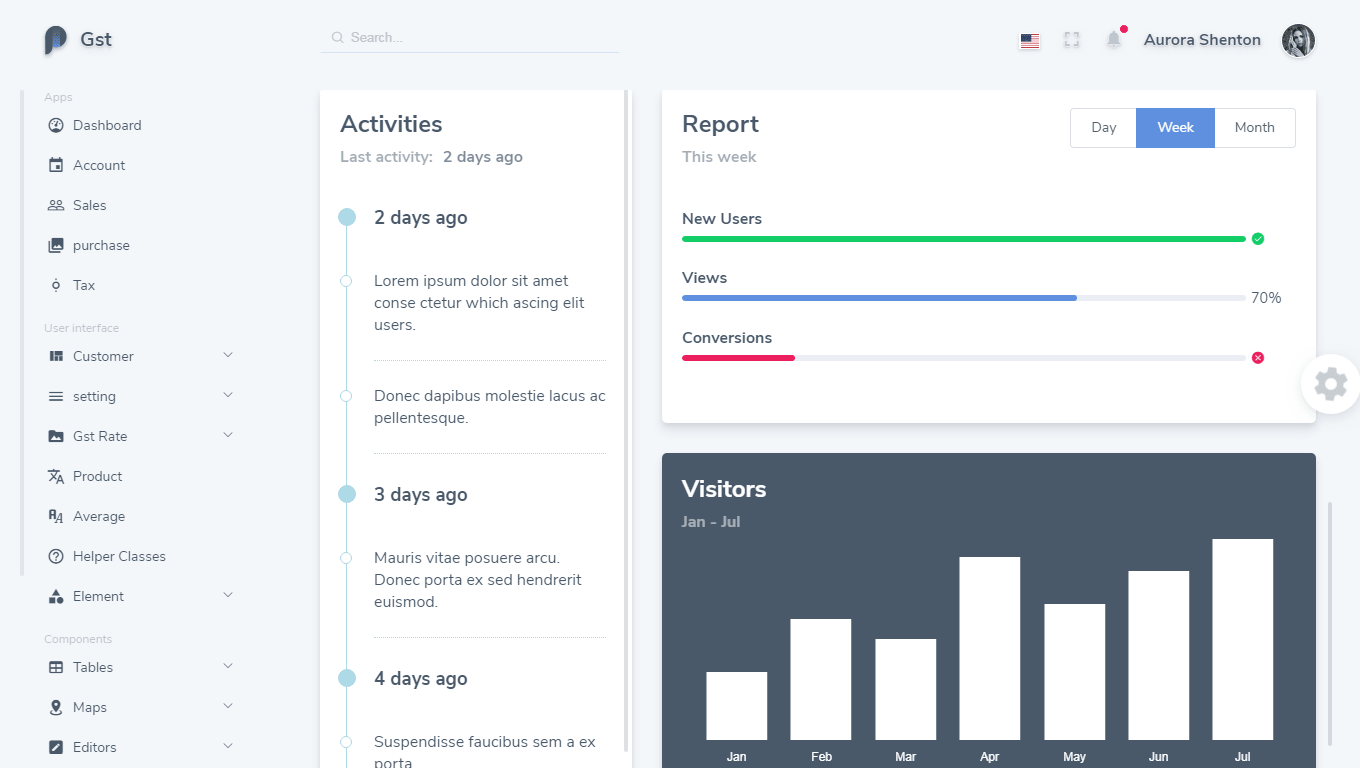Click the Apr bar in Visitors chart
1360x768 pixels.
990,648
